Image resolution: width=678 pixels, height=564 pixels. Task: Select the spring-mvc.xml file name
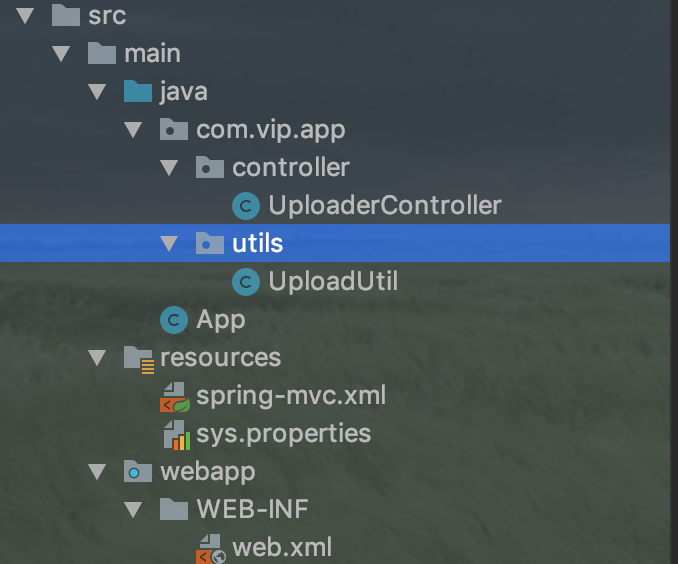(x=291, y=396)
